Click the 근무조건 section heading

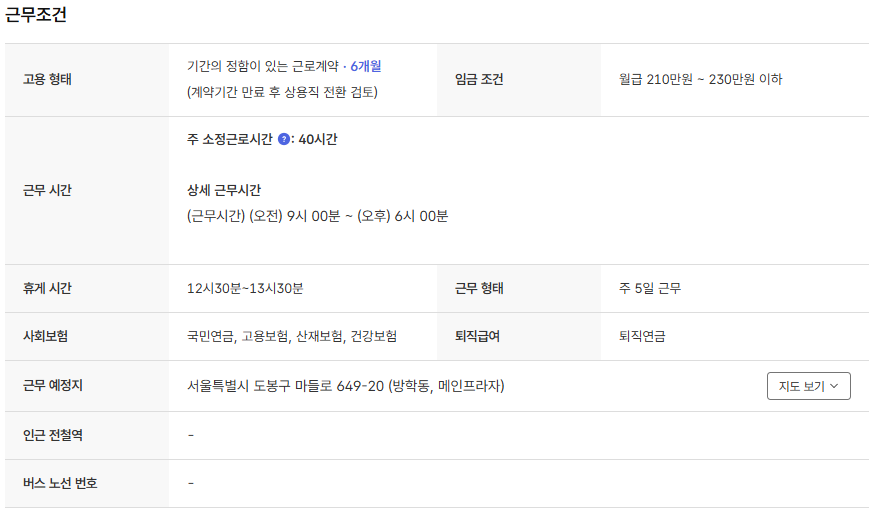(36, 15)
